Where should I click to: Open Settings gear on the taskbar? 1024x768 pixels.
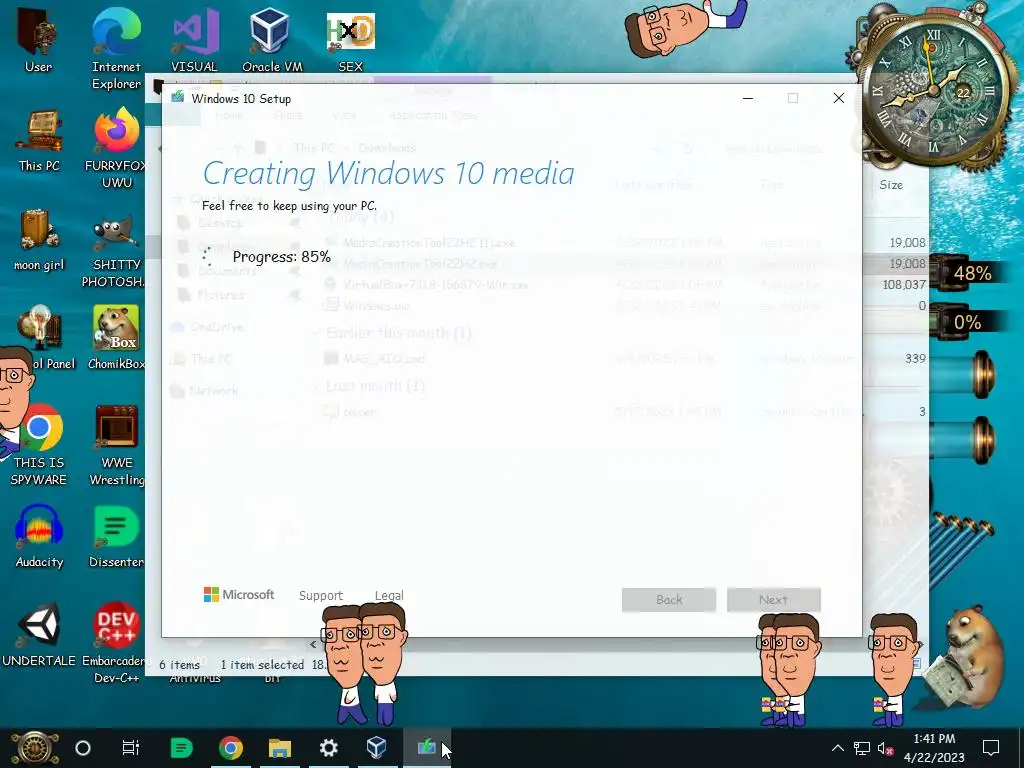pyautogui.click(x=328, y=748)
